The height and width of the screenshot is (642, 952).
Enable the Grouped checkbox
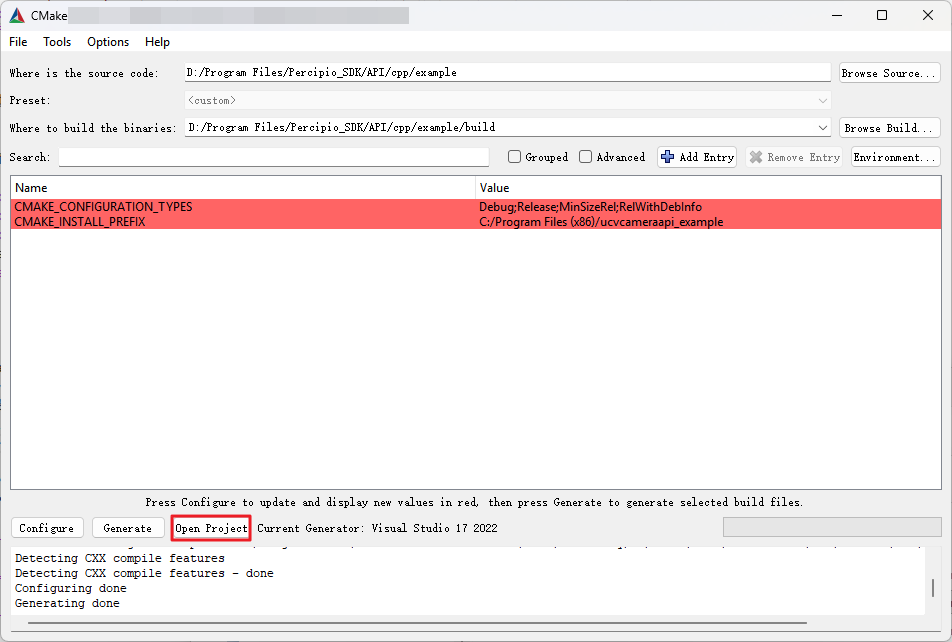pos(514,157)
